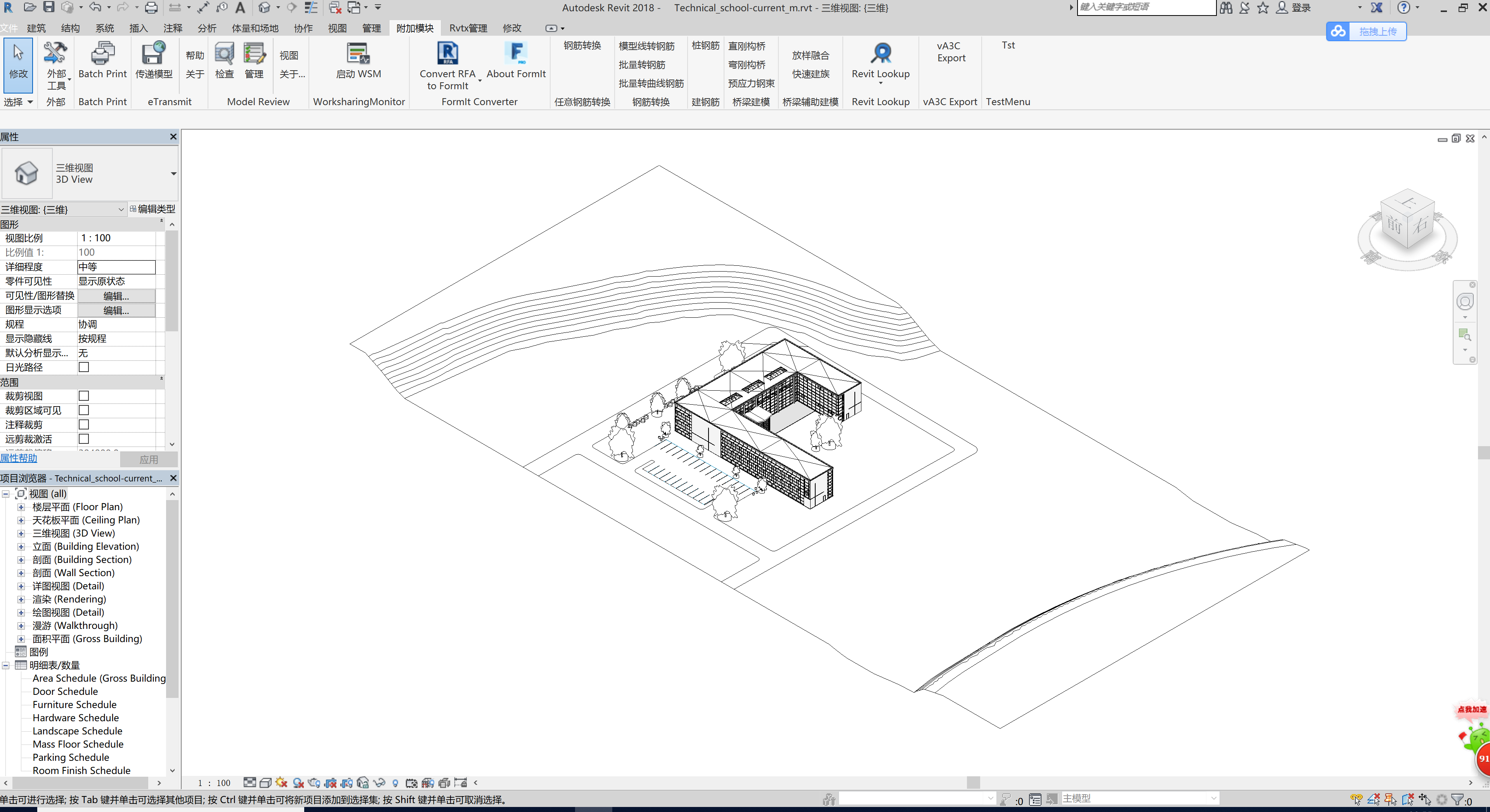
Task: Click the Batch Print icon
Action: [102, 54]
